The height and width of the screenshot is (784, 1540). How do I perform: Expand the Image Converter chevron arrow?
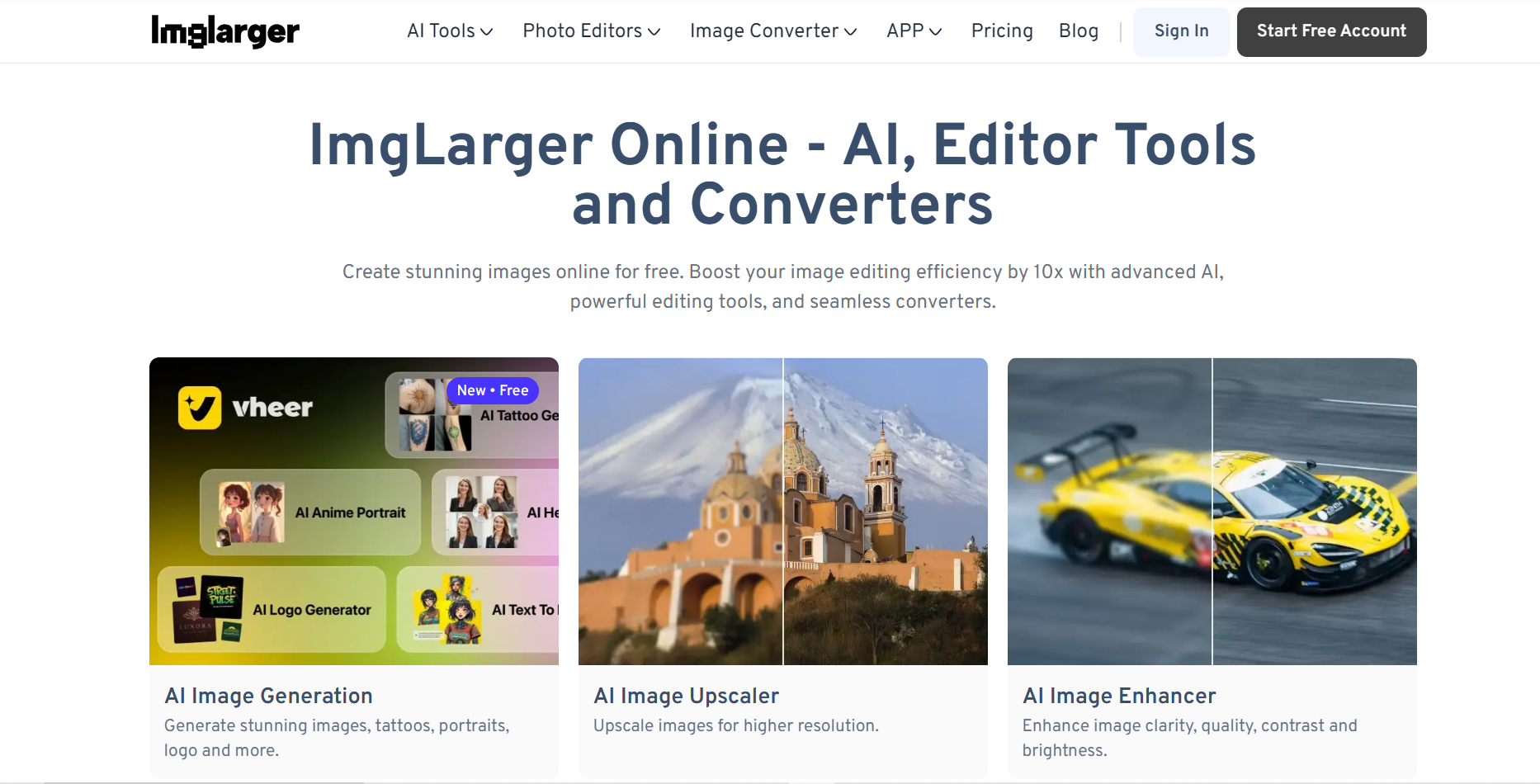851,32
